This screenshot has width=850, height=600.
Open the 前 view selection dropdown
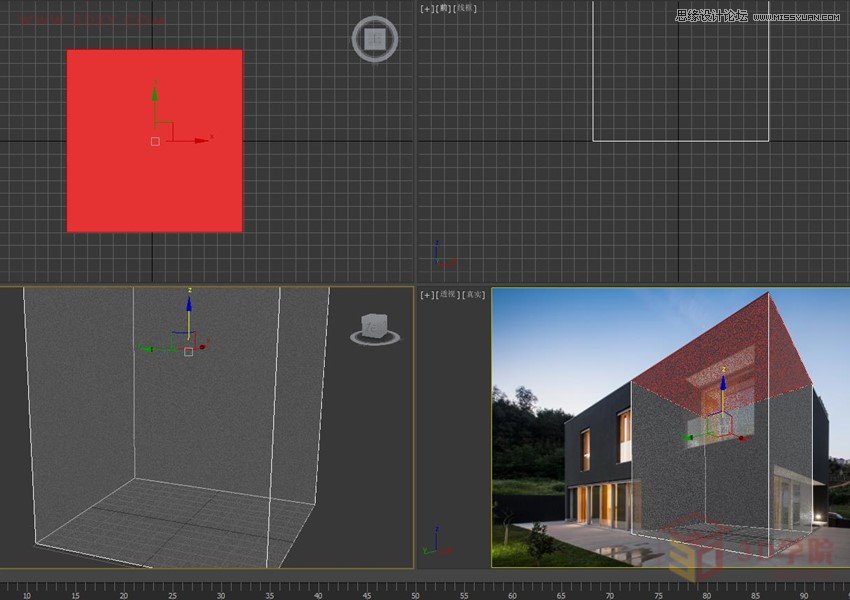(x=441, y=8)
